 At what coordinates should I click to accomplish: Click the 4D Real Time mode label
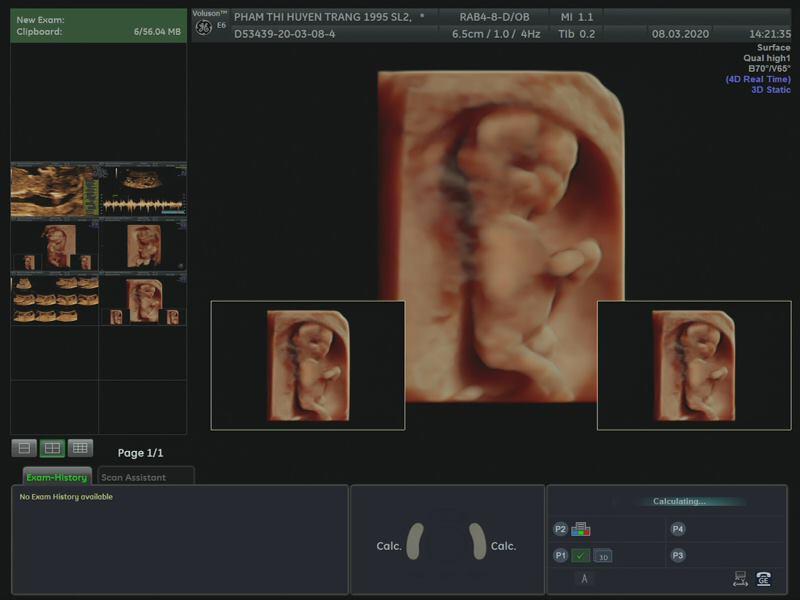coord(757,79)
